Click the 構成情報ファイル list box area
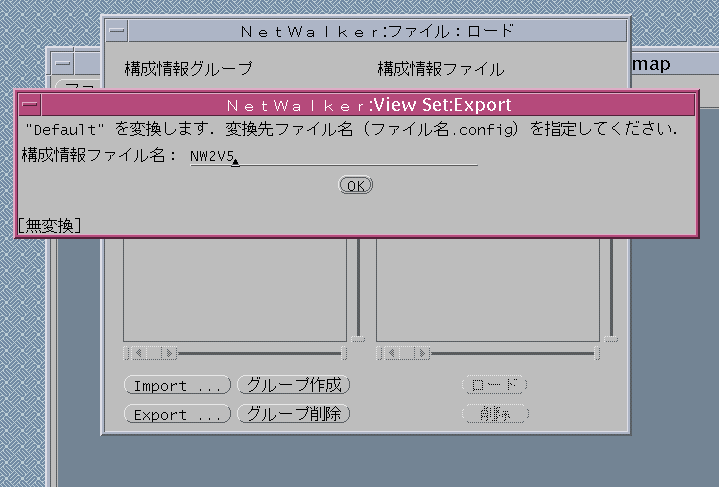The width and height of the screenshot is (719, 487). pyautogui.click(x=488, y=290)
